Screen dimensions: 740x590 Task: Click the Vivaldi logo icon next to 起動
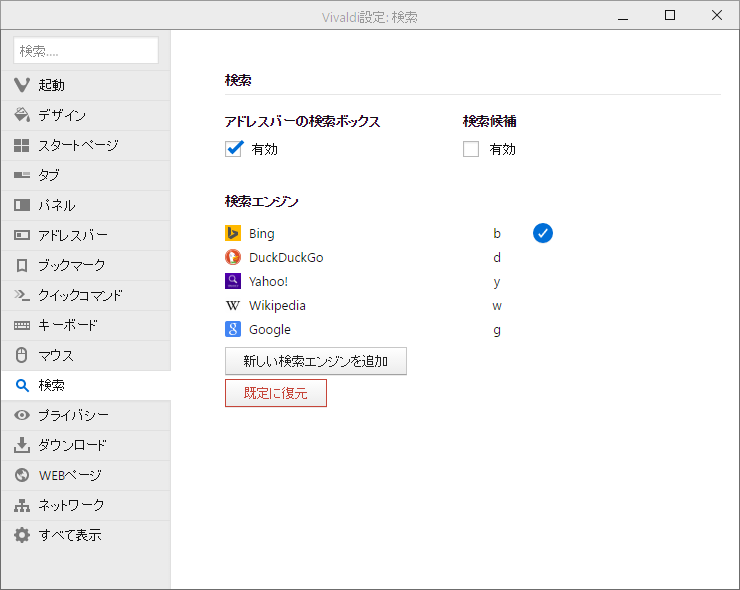[22, 85]
